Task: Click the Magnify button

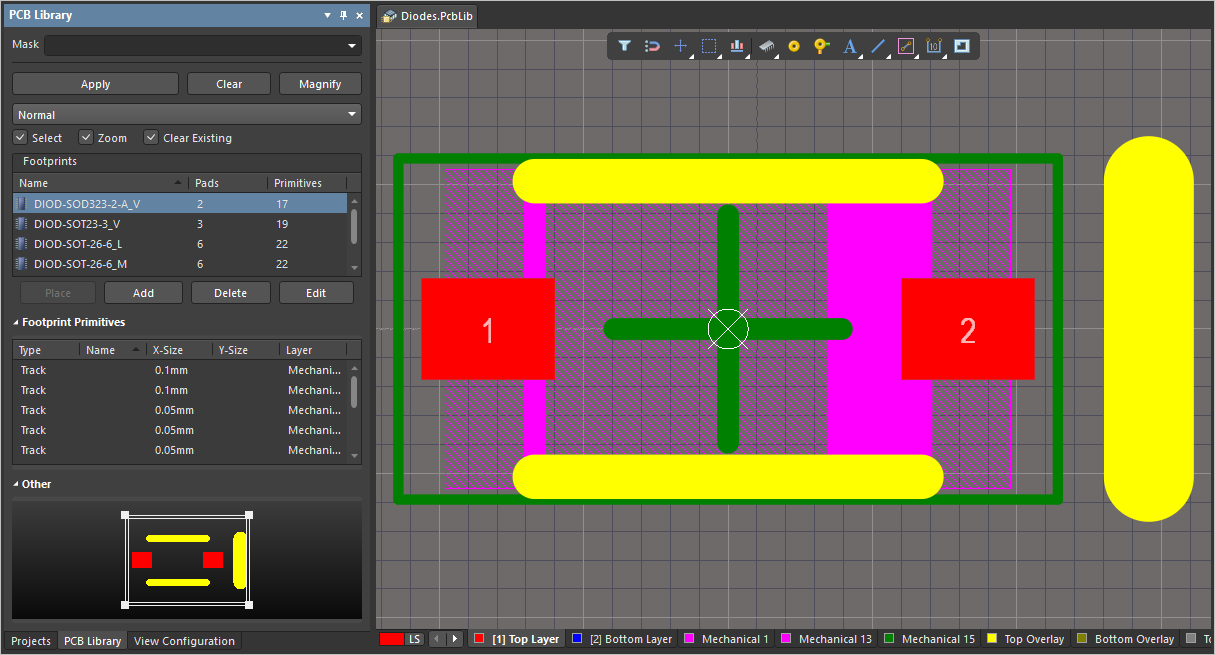Action: point(320,84)
